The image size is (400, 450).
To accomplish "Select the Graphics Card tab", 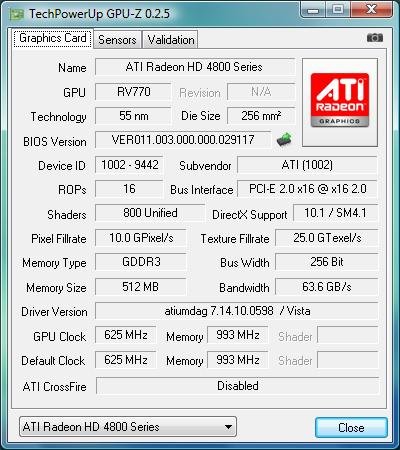I will pos(53,38).
